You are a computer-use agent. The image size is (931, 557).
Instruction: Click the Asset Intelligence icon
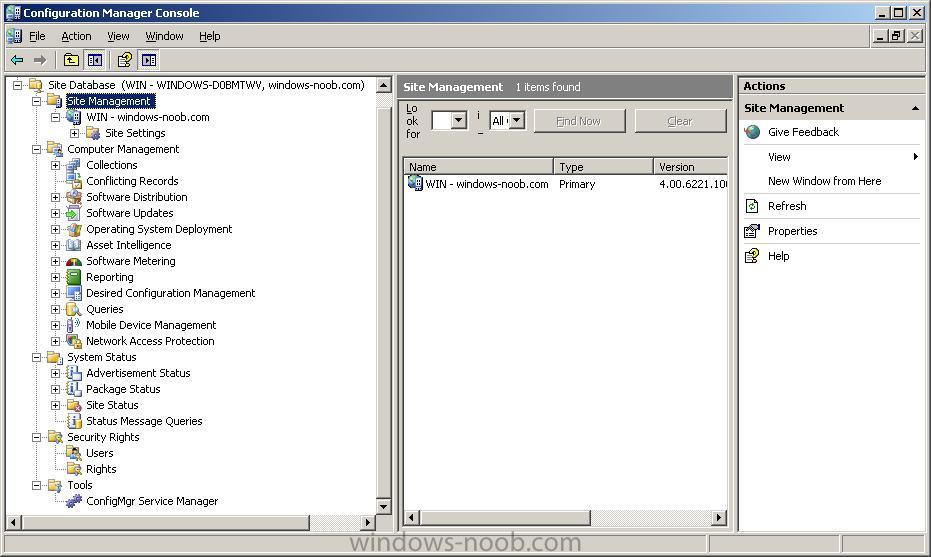pos(74,245)
